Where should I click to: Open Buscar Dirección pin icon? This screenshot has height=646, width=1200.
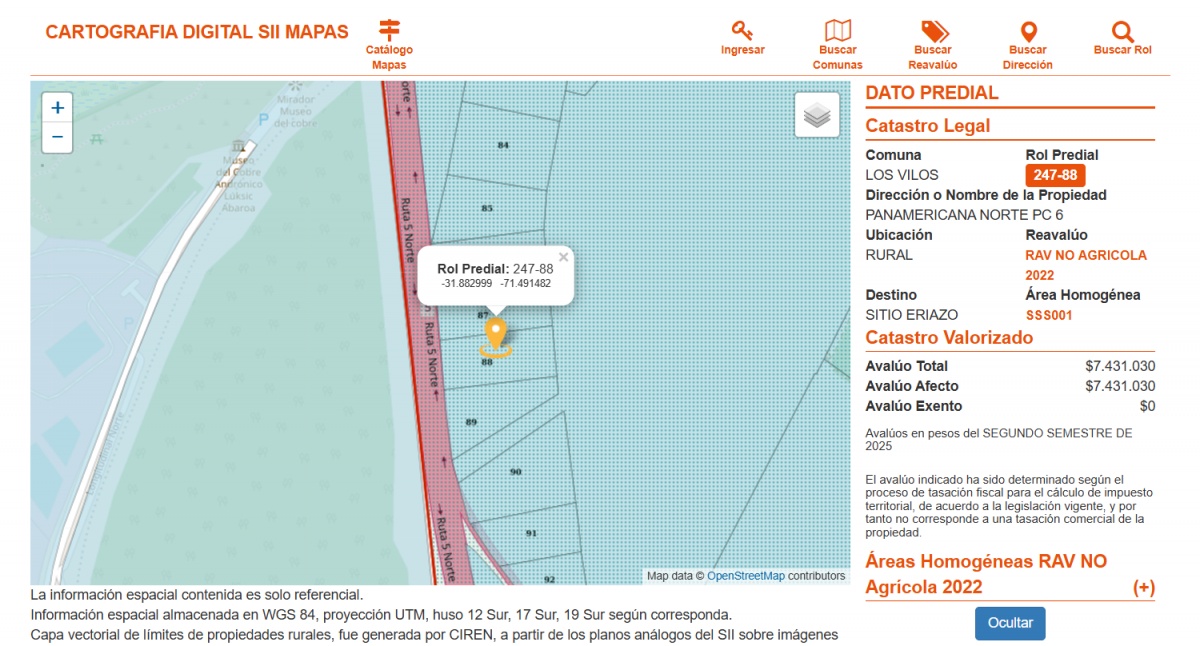coord(1027,30)
